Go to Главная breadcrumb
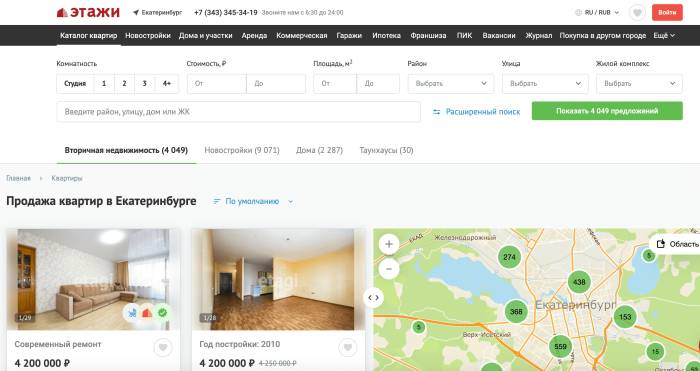700x371 pixels. point(18,178)
